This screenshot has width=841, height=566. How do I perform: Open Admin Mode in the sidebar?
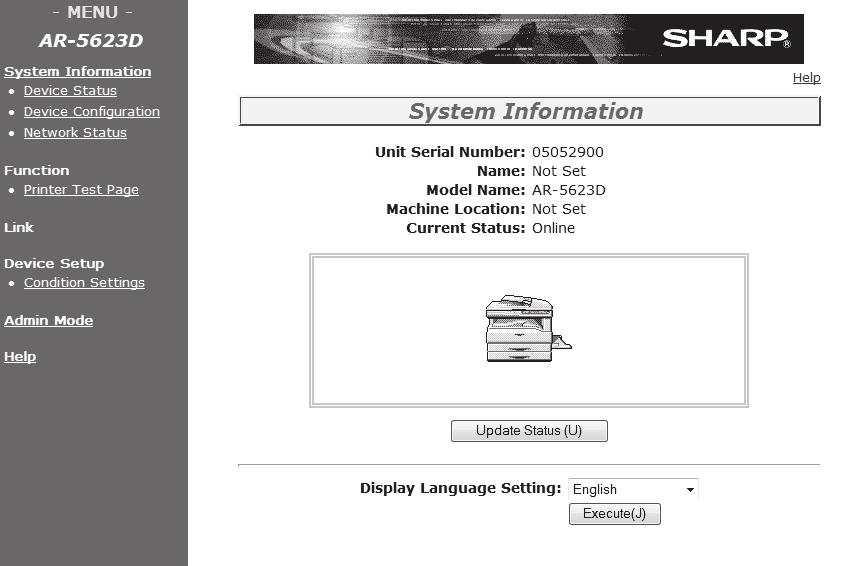pos(49,320)
